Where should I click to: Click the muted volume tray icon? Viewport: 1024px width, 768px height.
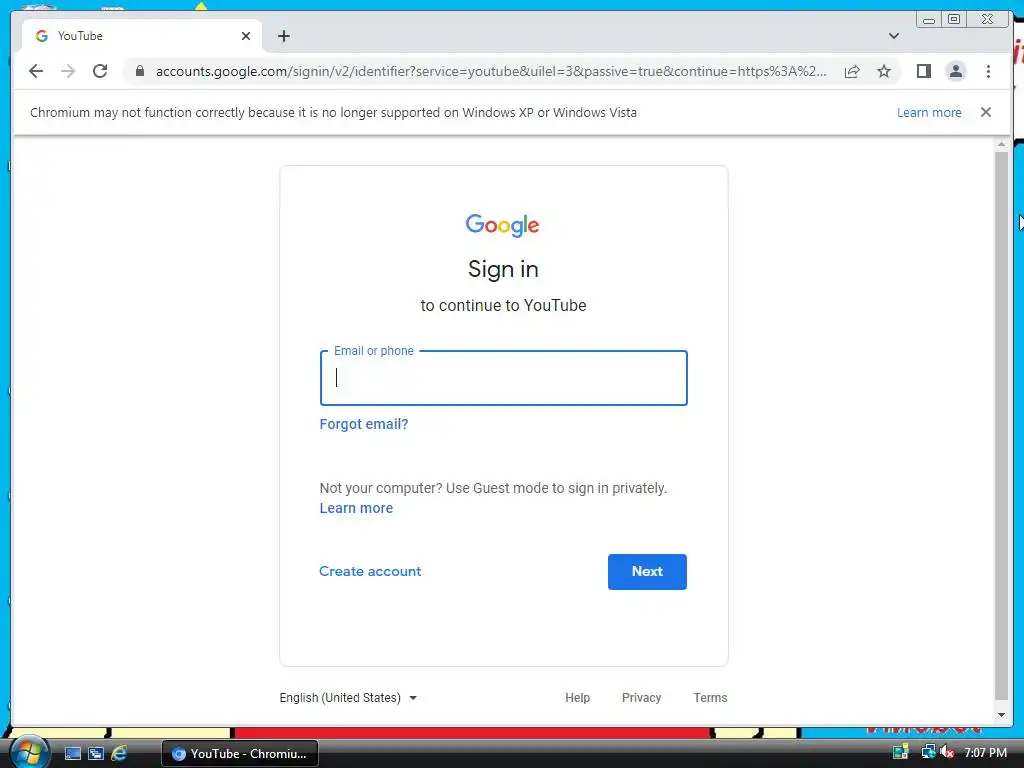(947, 753)
